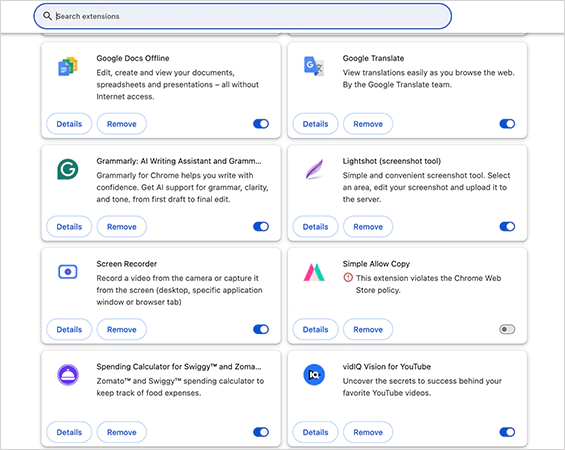The width and height of the screenshot is (565, 450).
Task: Click the Lightshot feather icon
Action: [x=314, y=169]
